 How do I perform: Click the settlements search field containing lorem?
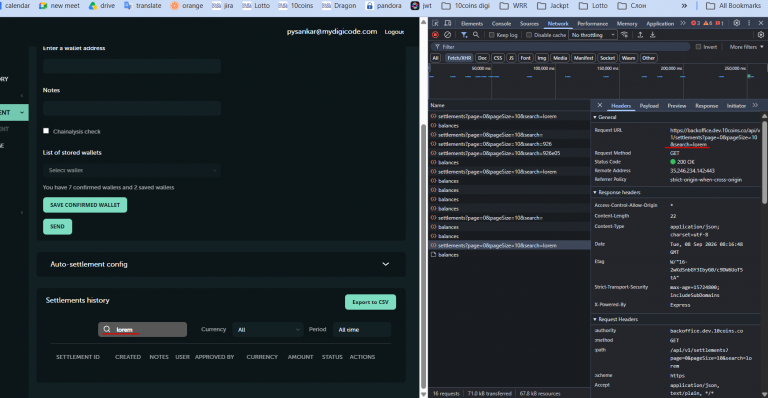(x=143, y=329)
